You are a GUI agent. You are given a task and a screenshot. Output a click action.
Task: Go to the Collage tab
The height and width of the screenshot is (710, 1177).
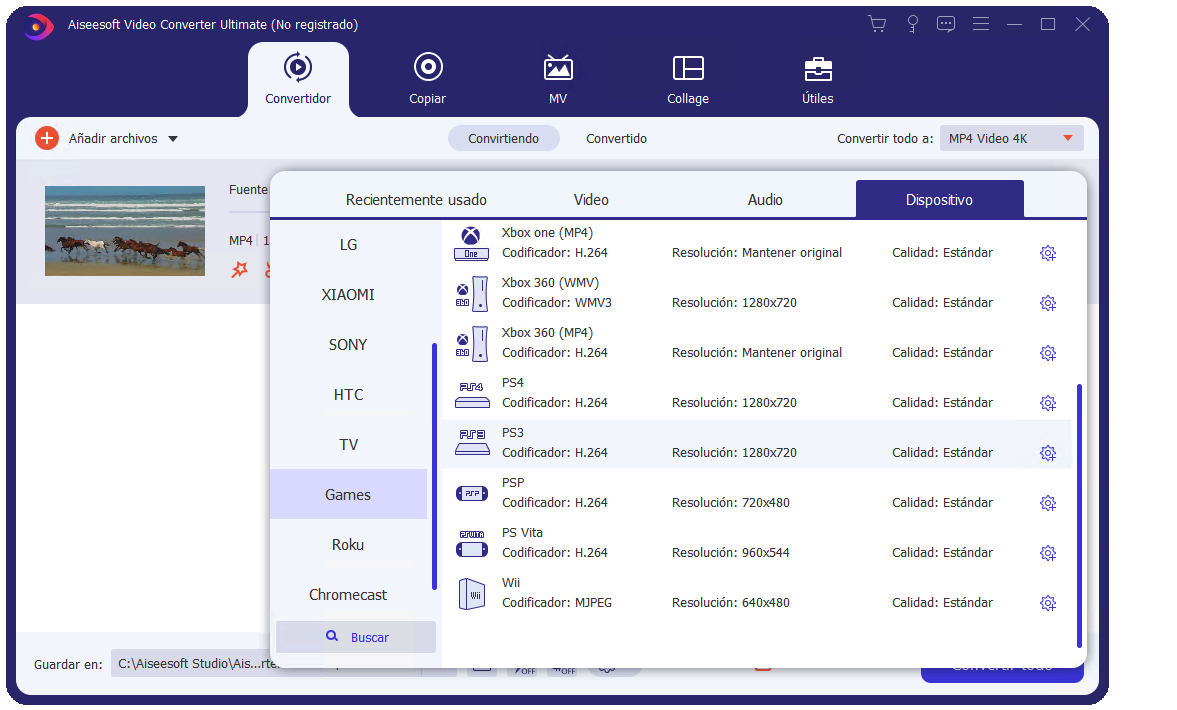tap(688, 79)
